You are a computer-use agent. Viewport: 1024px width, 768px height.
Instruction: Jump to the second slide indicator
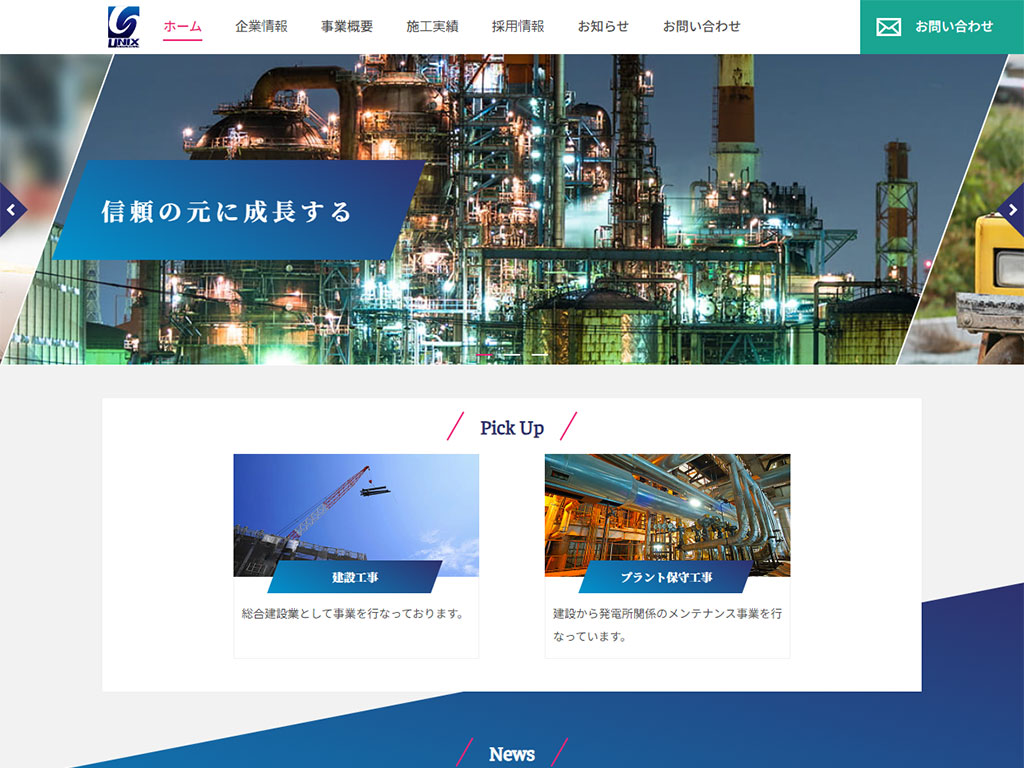point(512,355)
